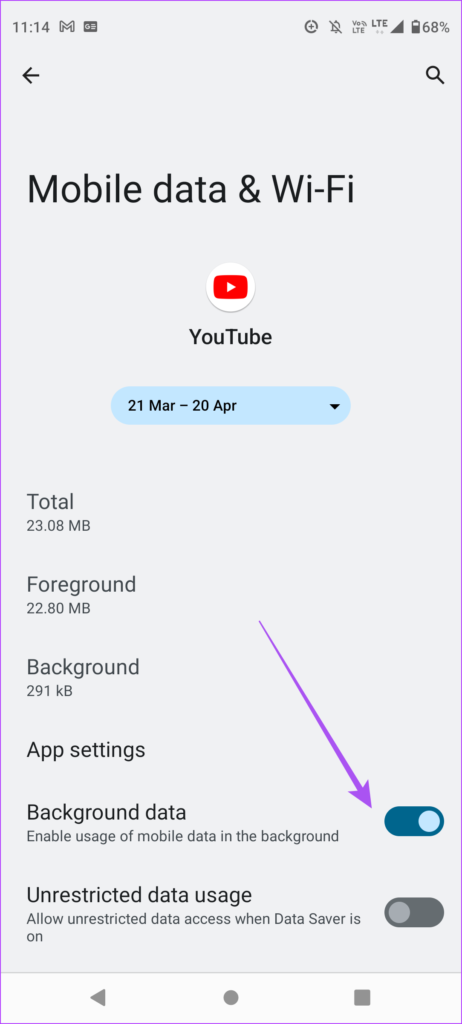Tap the YouTube app logo

coord(231,287)
